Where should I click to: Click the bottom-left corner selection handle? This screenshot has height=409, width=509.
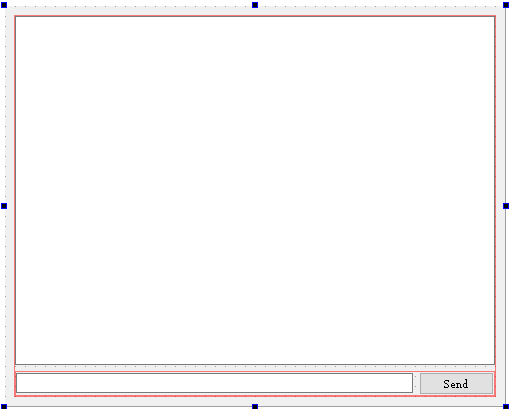click(x=4, y=406)
